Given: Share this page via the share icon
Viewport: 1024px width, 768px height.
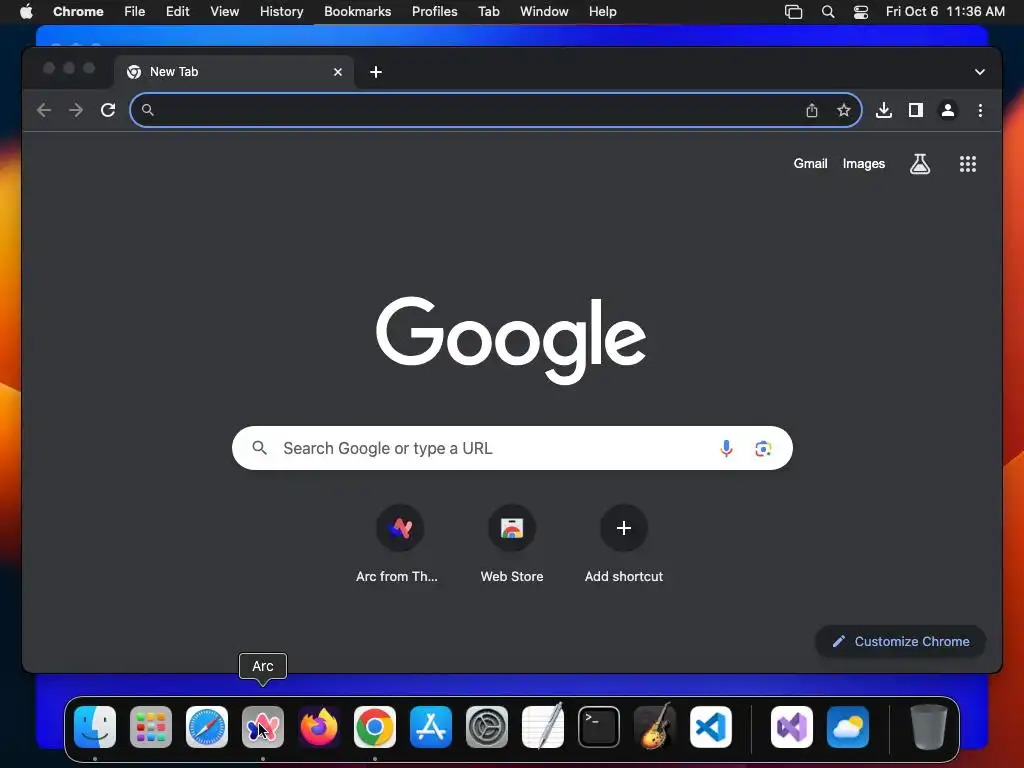Looking at the screenshot, I should pos(812,110).
